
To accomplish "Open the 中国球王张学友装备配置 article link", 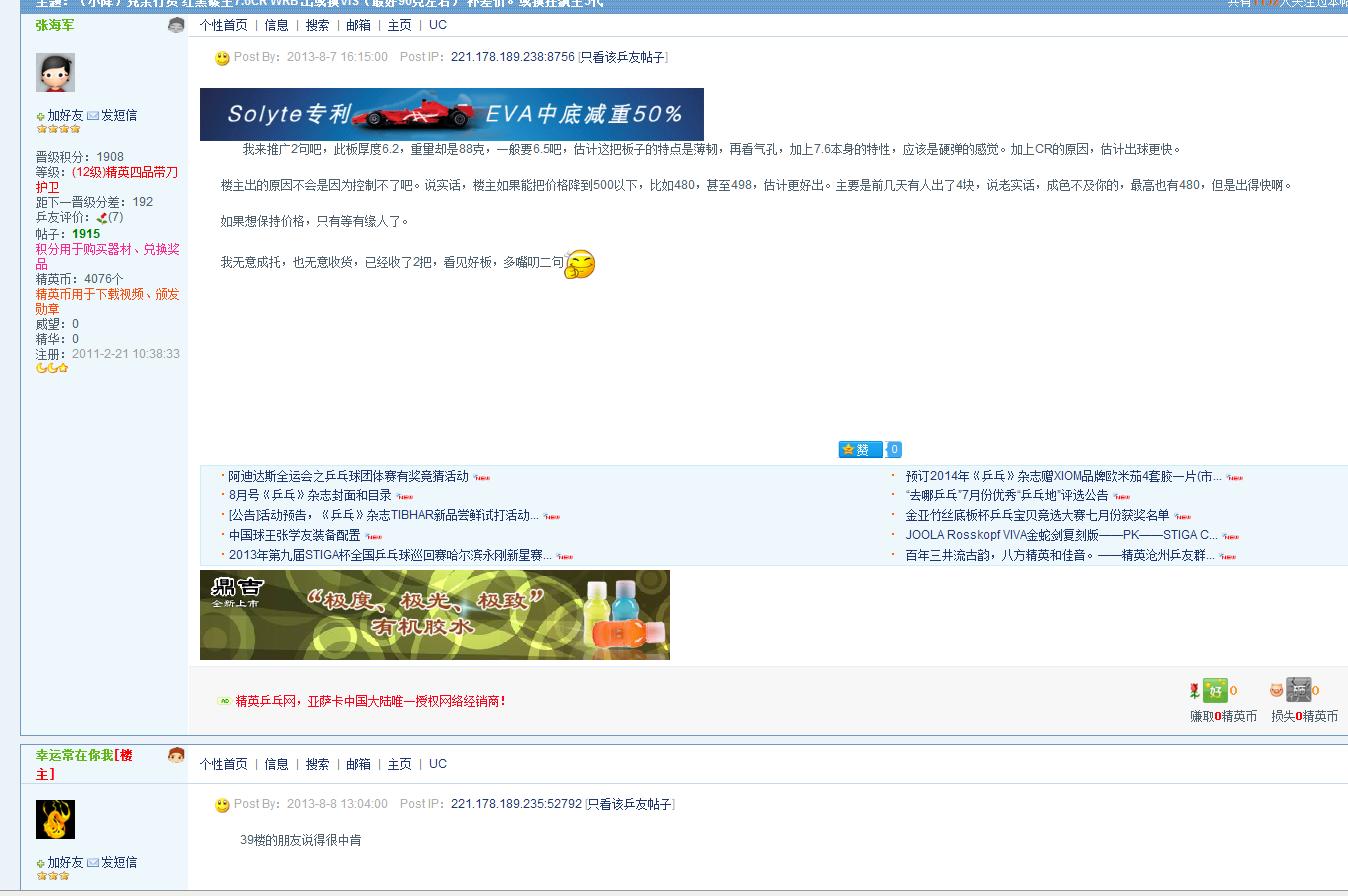I will click(x=296, y=534).
